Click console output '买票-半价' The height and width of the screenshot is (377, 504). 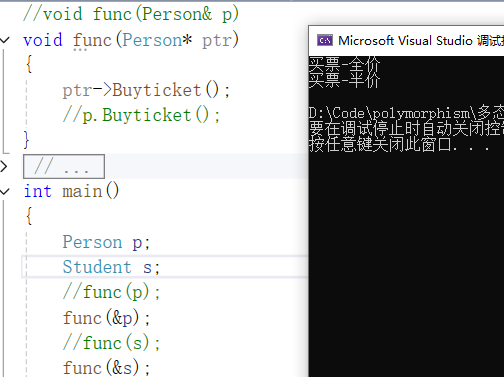pos(344,80)
